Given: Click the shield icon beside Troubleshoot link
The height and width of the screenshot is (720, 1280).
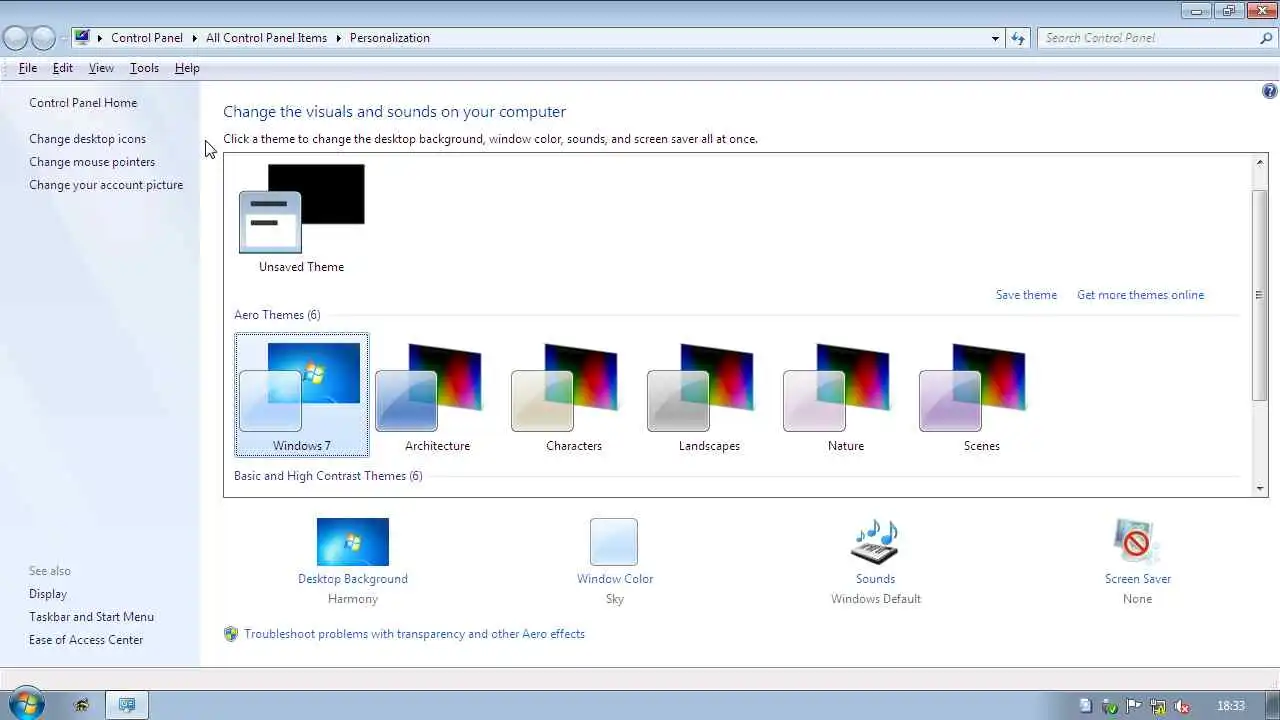Looking at the screenshot, I should (x=231, y=634).
